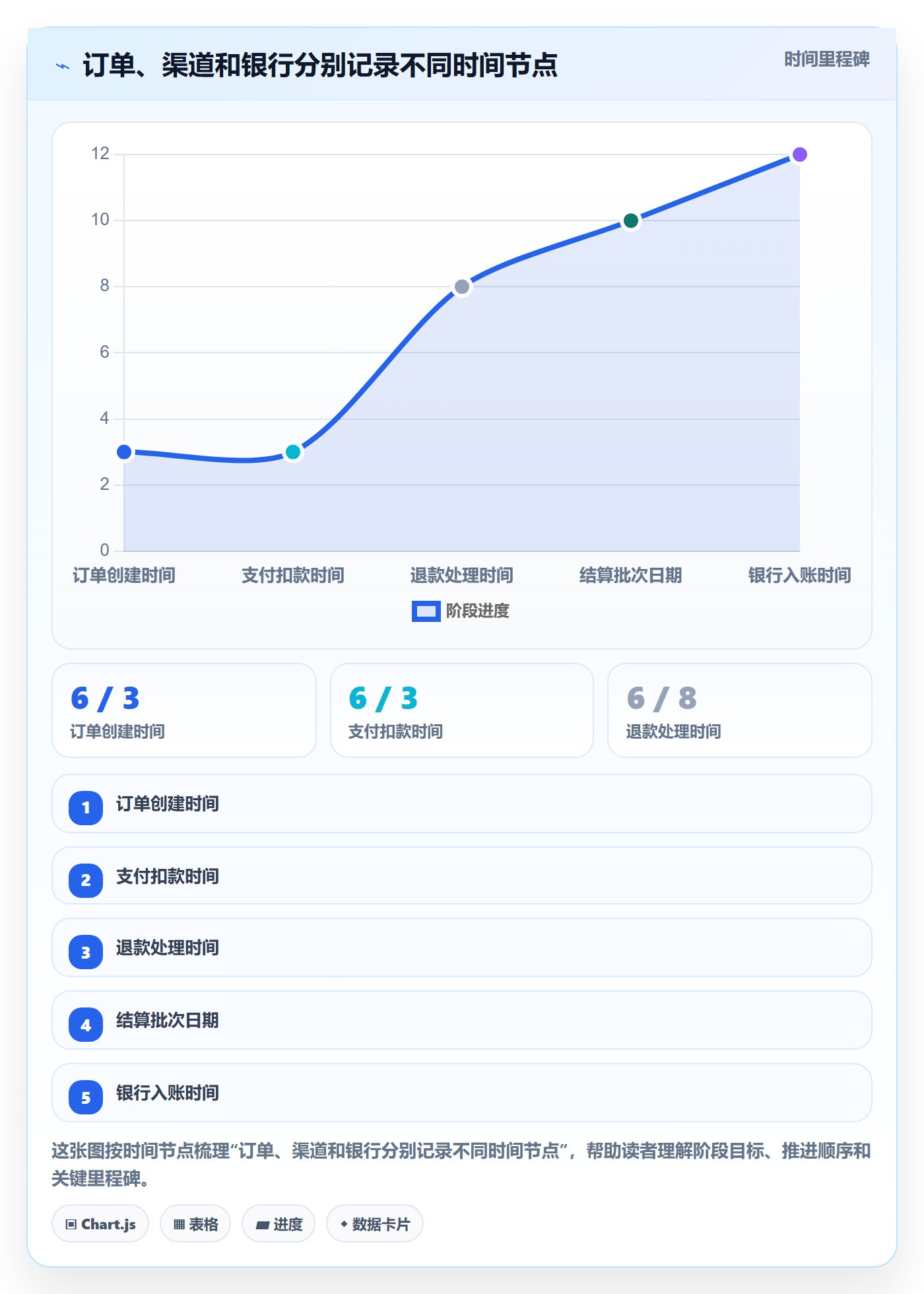Click the step 5 text 银行入账时间
Image resolution: width=924 pixels, height=1294 pixels.
(168, 1093)
